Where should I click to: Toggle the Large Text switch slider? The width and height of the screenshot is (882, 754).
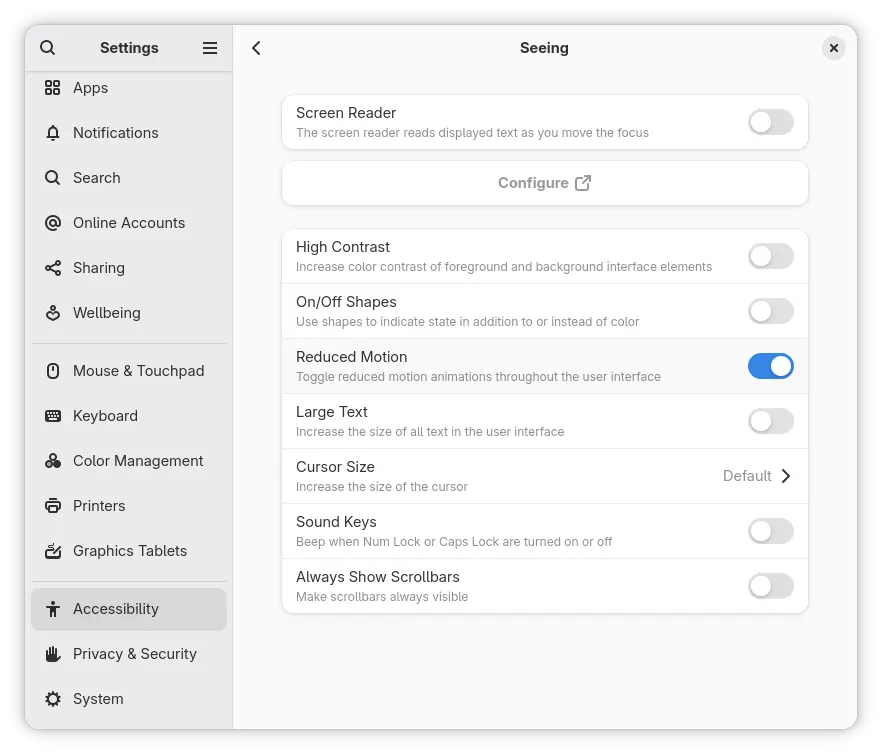[x=770, y=421]
